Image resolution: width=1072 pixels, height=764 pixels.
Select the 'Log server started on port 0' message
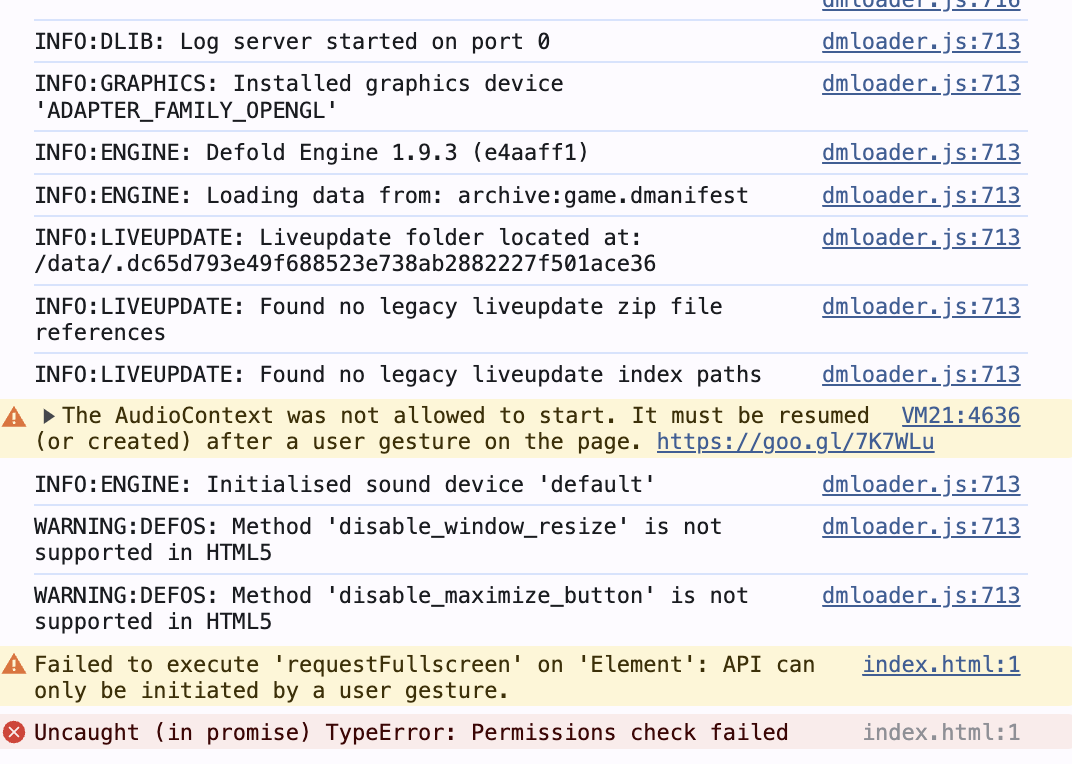pos(292,42)
